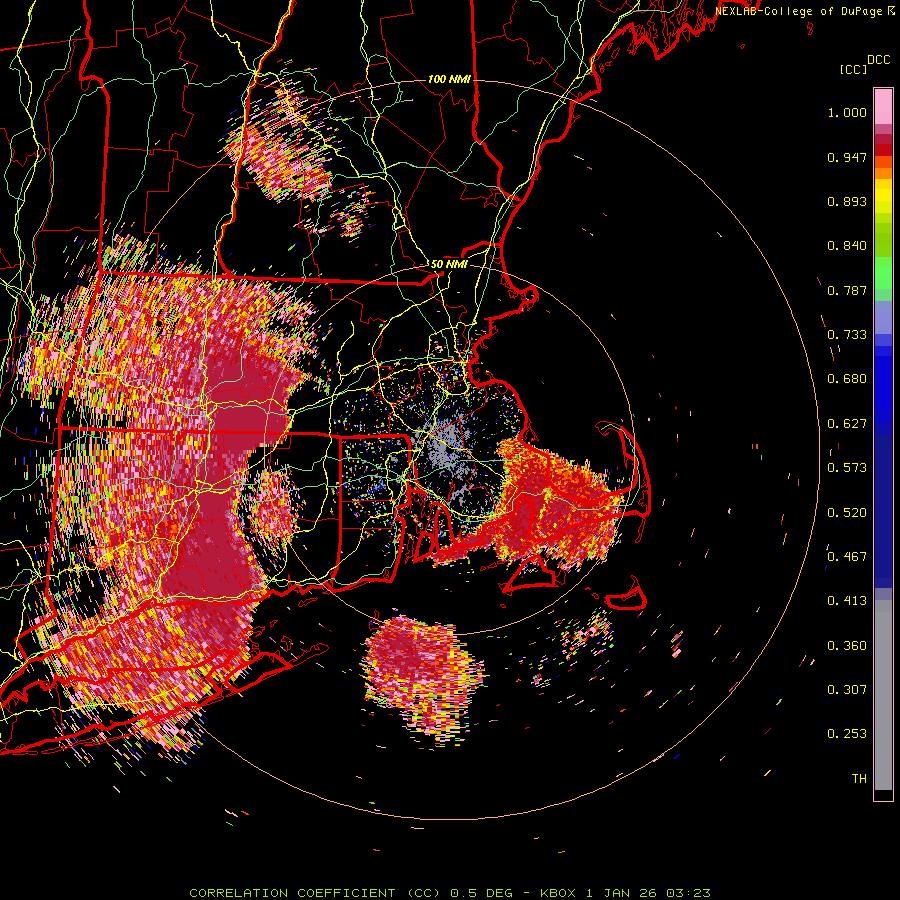This screenshot has height=900, width=900.
Task: Click the isolated echo blob south of Rhode Island
Action: (424, 677)
